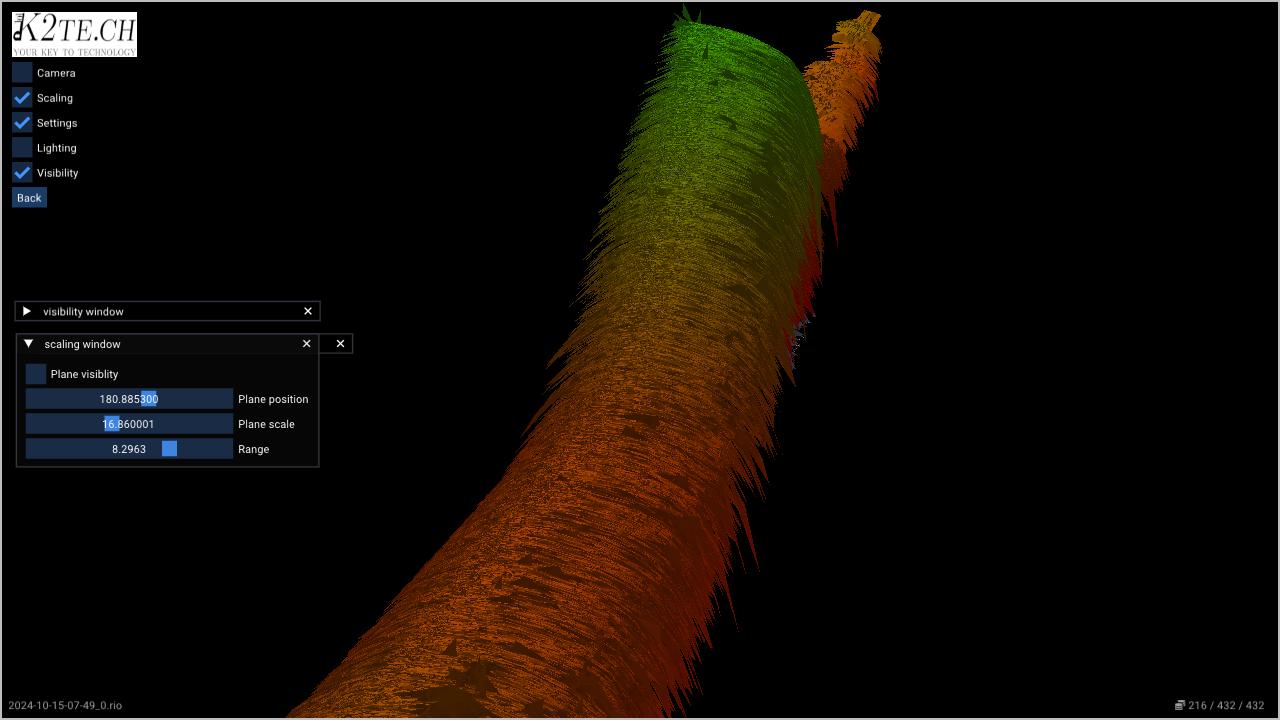Viewport: 1280px width, 720px height.
Task: Expand the visibility window panel
Action: [x=27, y=311]
